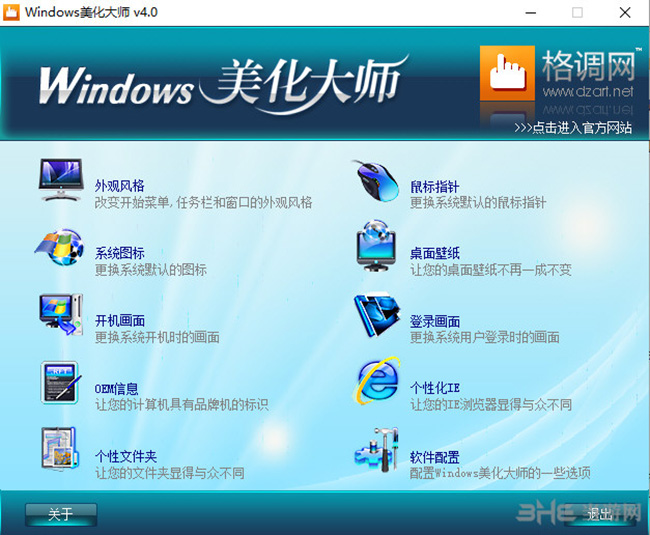The width and height of the screenshot is (650, 535).
Task: Click description 更换系统默认的鼠标指针
Action: [x=478, y=203]
